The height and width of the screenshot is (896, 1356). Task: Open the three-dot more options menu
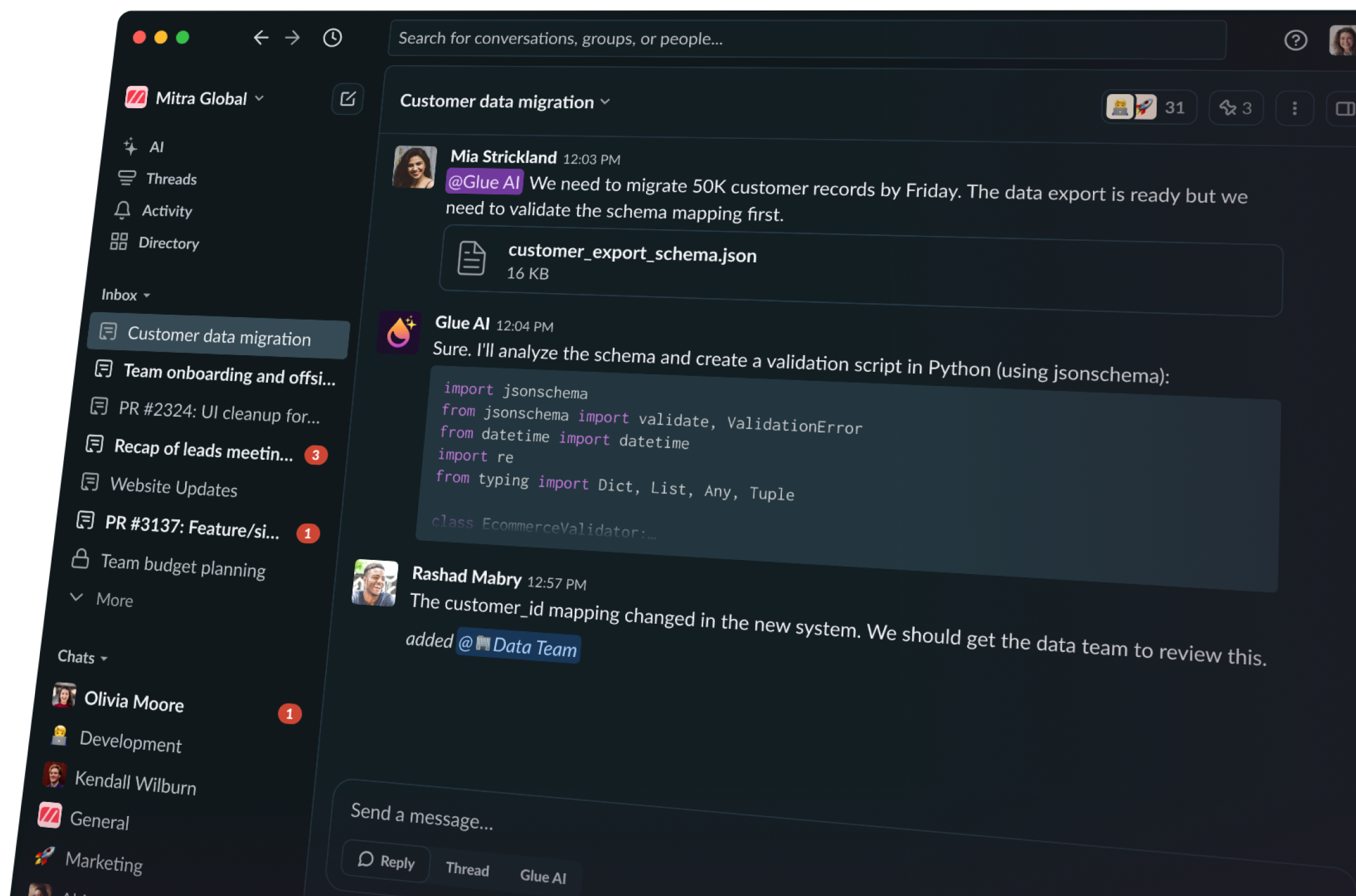tap(1295, 108)
